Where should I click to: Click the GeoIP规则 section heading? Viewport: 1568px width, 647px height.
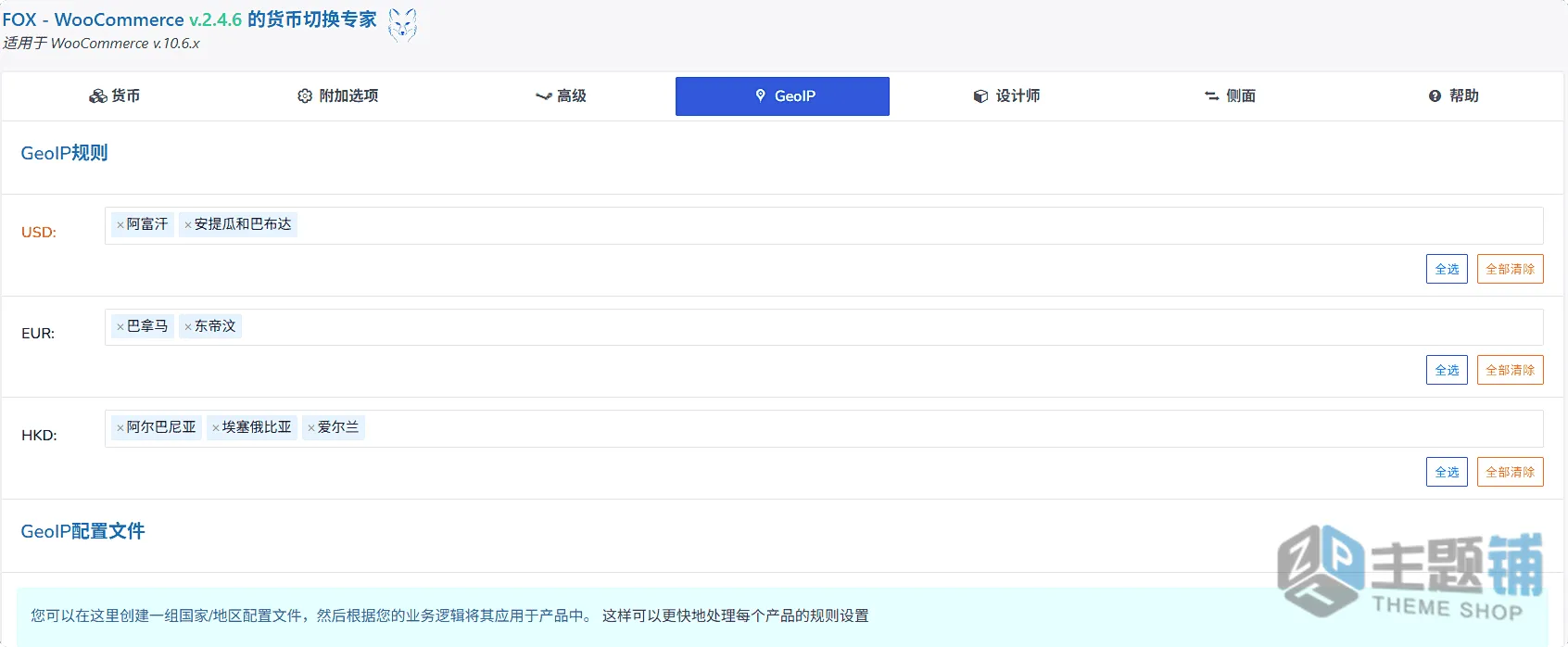tap(64, 153)
